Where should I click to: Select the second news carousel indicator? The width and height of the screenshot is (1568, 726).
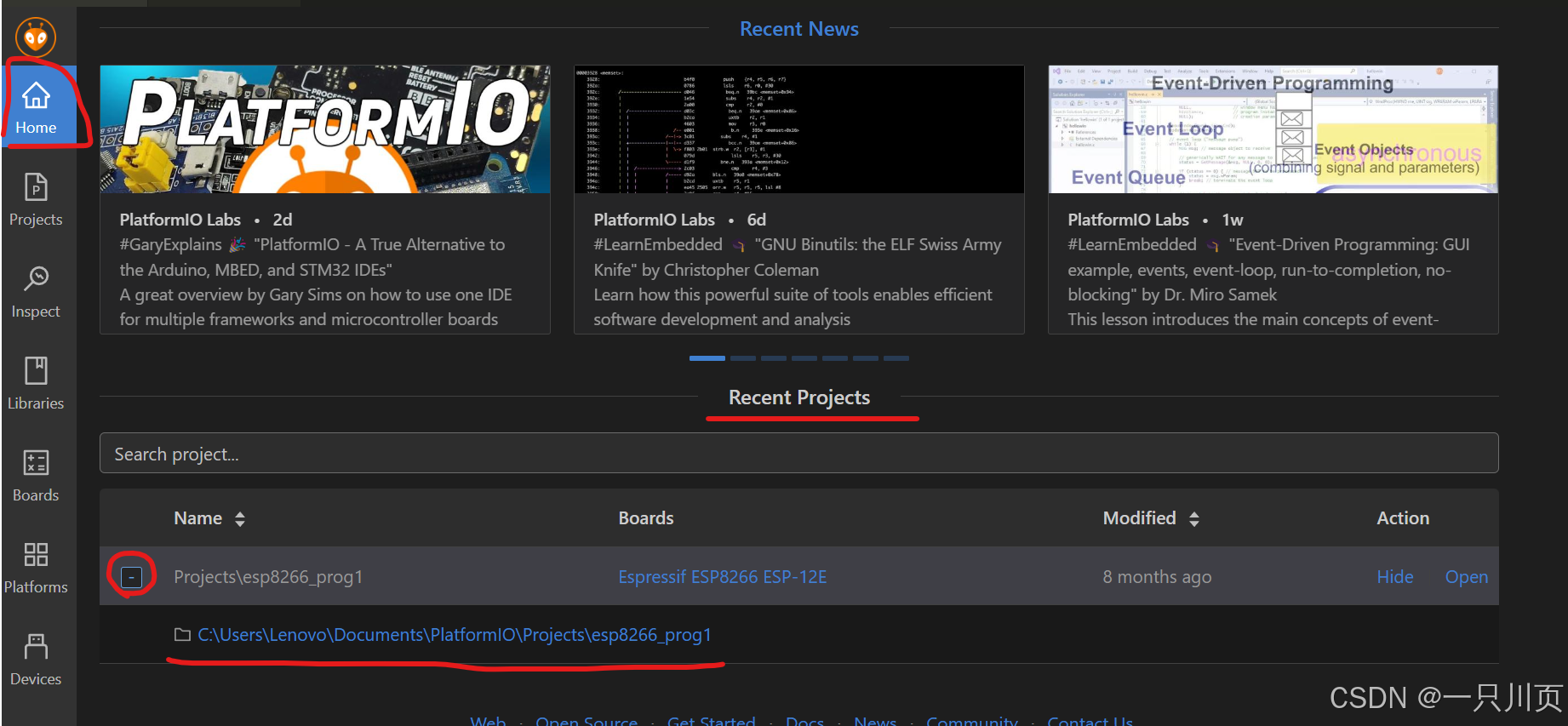[743, 358]
